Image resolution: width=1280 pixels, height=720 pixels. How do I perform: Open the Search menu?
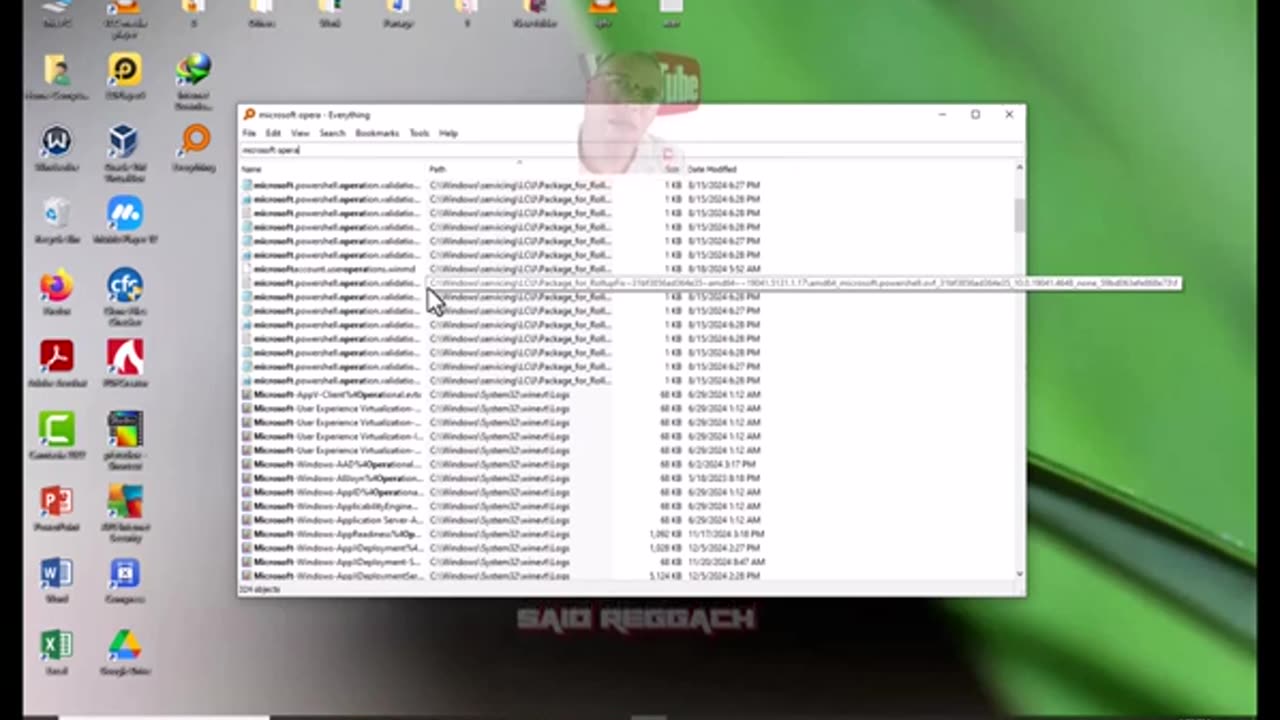[x=332, y=133]
